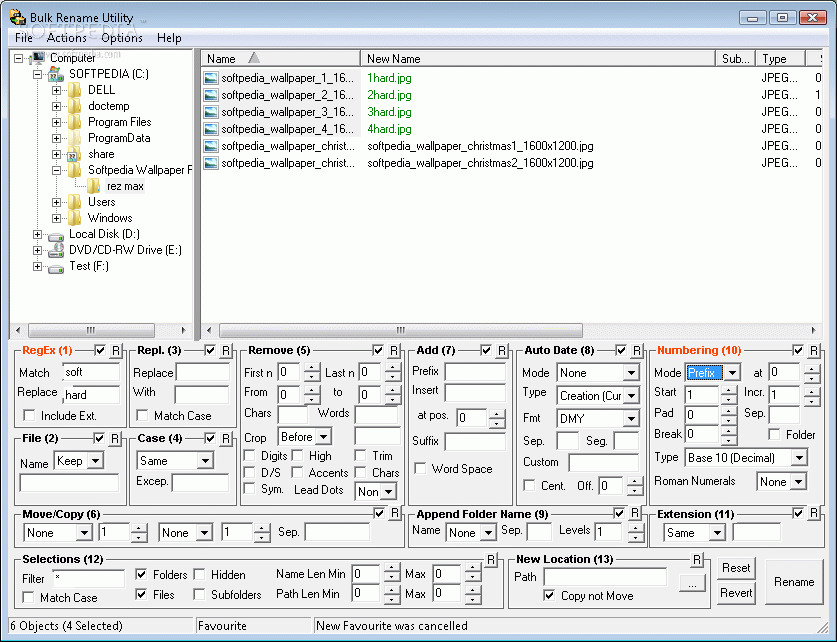Image resolution: width=837 pixels, height=642 pixels.
Task: Click the image icon of 1hard.jpg row
Action: [211, 77]
